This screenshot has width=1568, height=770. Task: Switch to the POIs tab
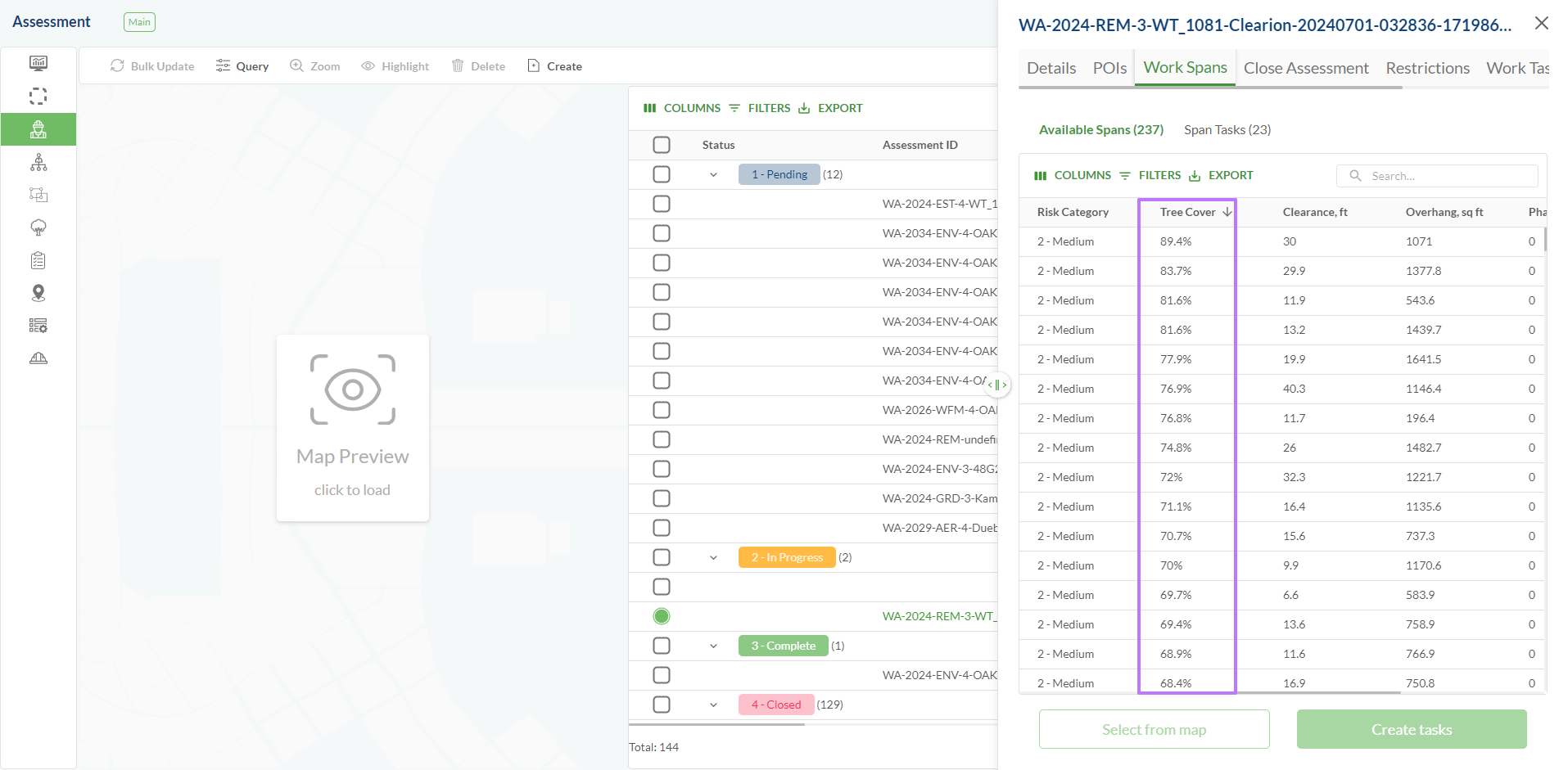point(1109,68)
